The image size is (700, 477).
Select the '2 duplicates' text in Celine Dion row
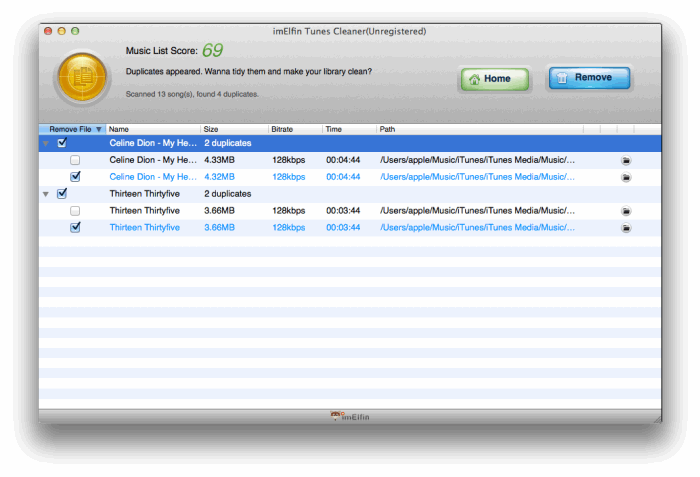point(228,143)
